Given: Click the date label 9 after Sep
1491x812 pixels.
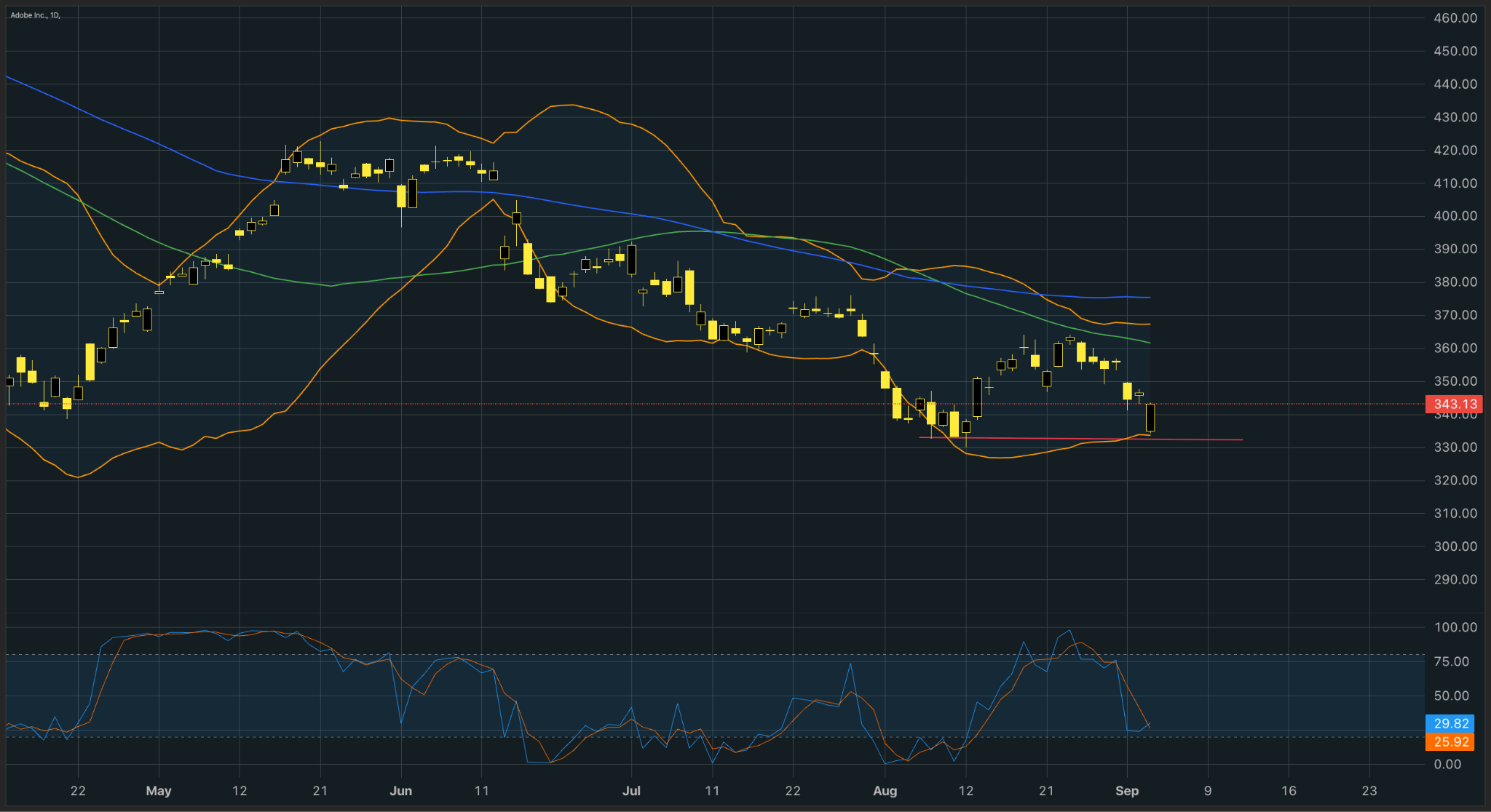Looking at the screenshot, I should click(1208, 791).
